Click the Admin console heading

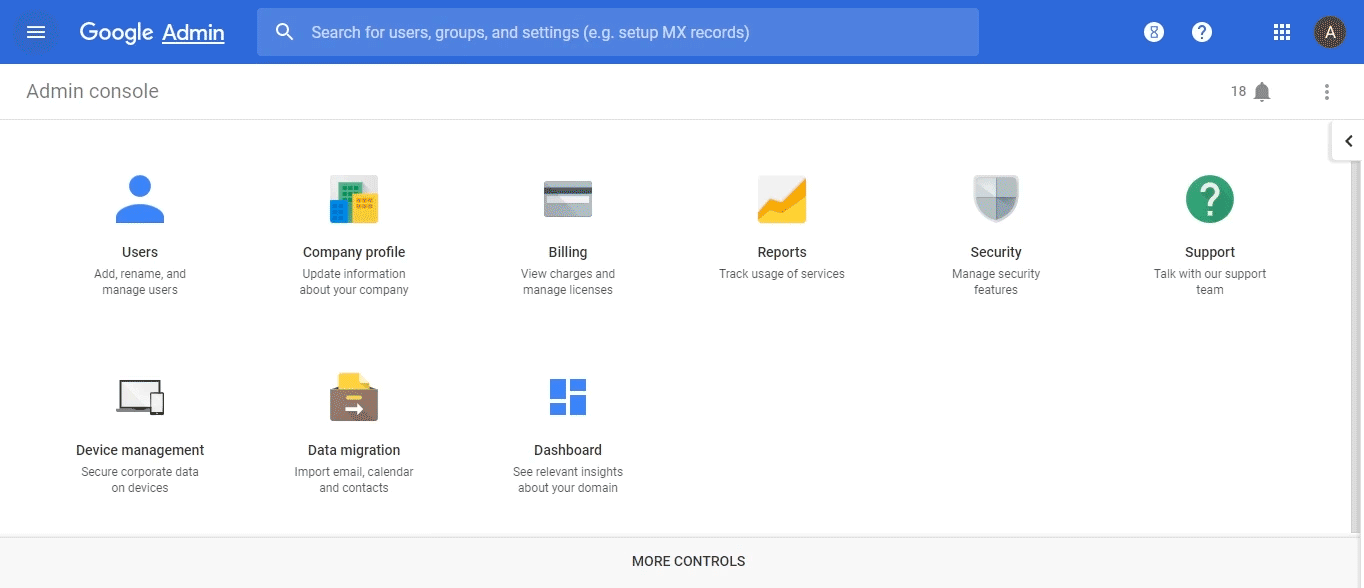coord(93,91)
